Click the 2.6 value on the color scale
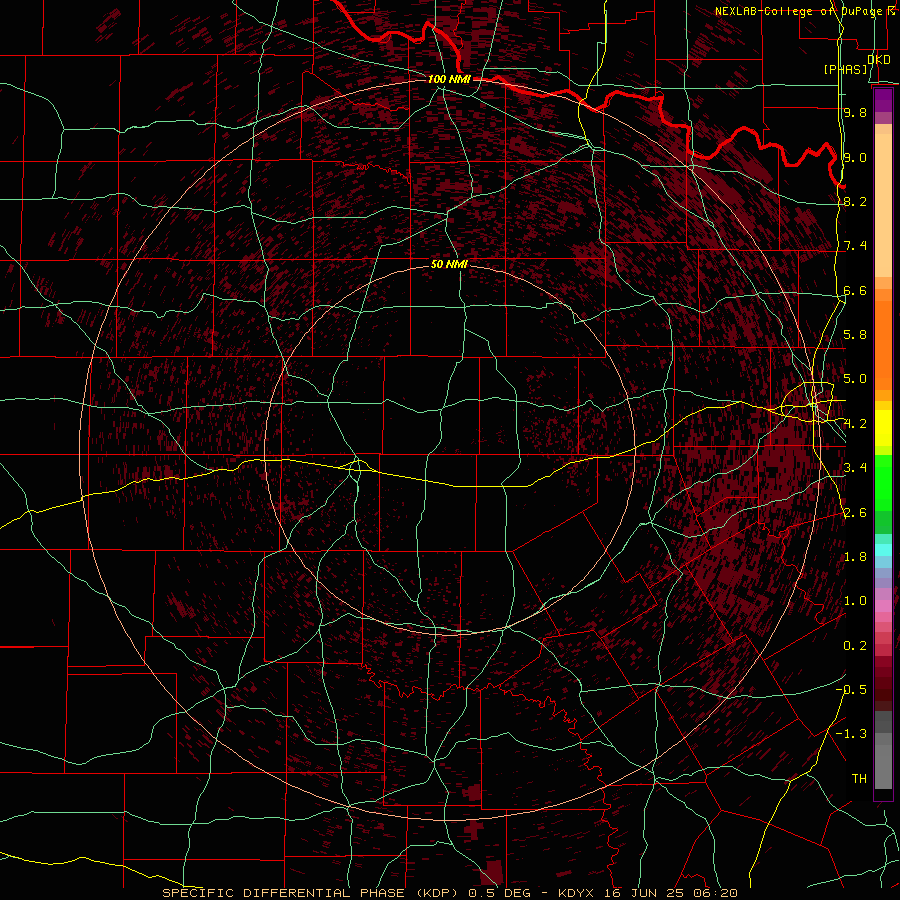 855,513
